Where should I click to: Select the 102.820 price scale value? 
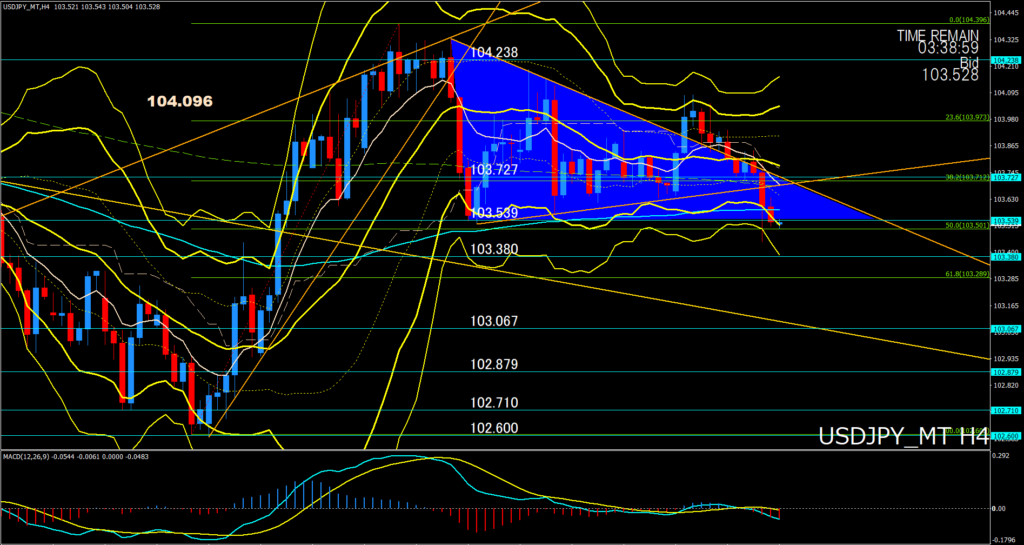tap(1006, 386)
